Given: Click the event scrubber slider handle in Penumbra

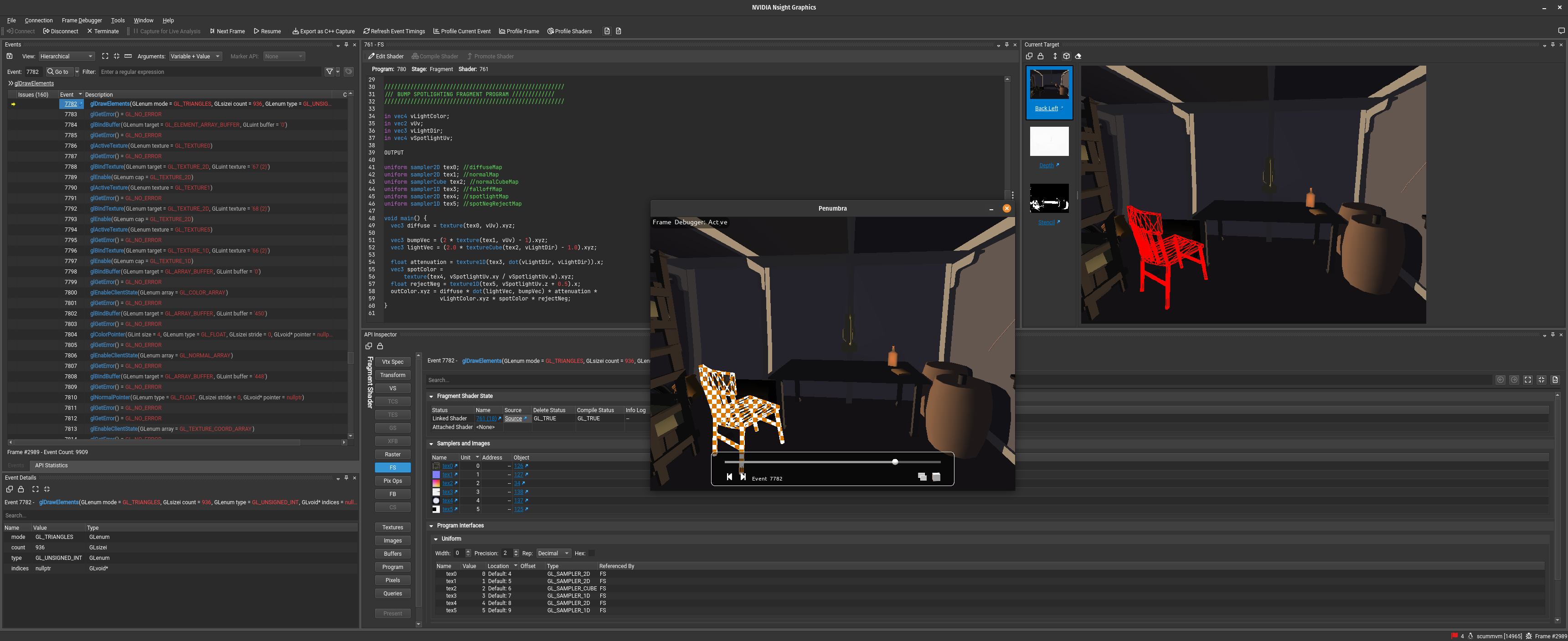Looking at the screenshot, I should [895, 462].
